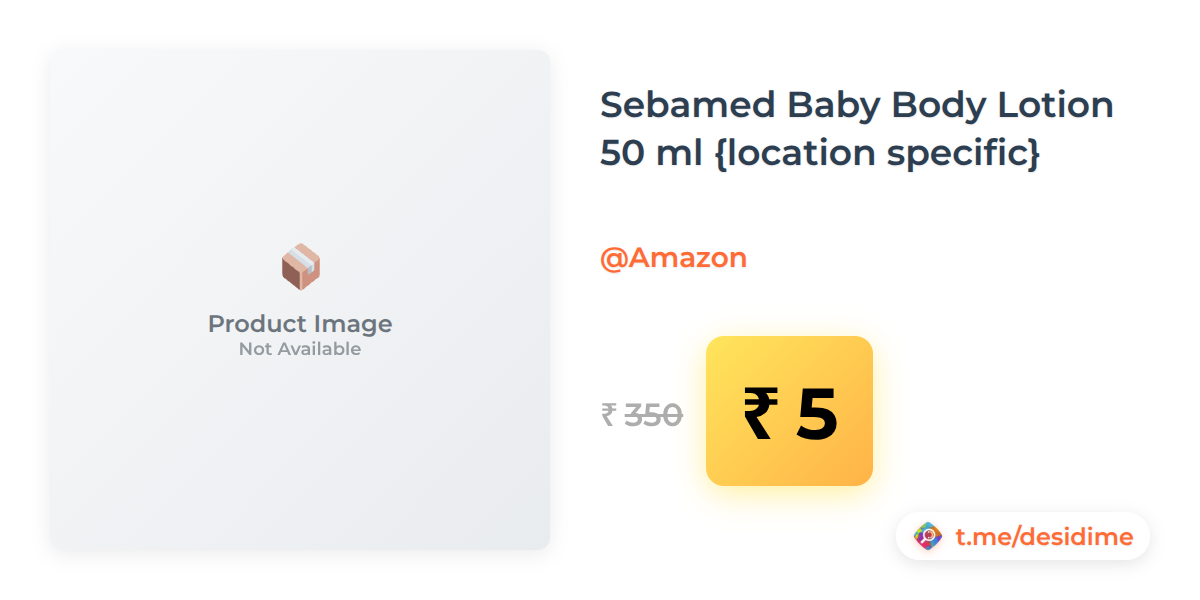Click the large rupee symbol in yellow badge
1200x600 pixels.
(759, 414)
